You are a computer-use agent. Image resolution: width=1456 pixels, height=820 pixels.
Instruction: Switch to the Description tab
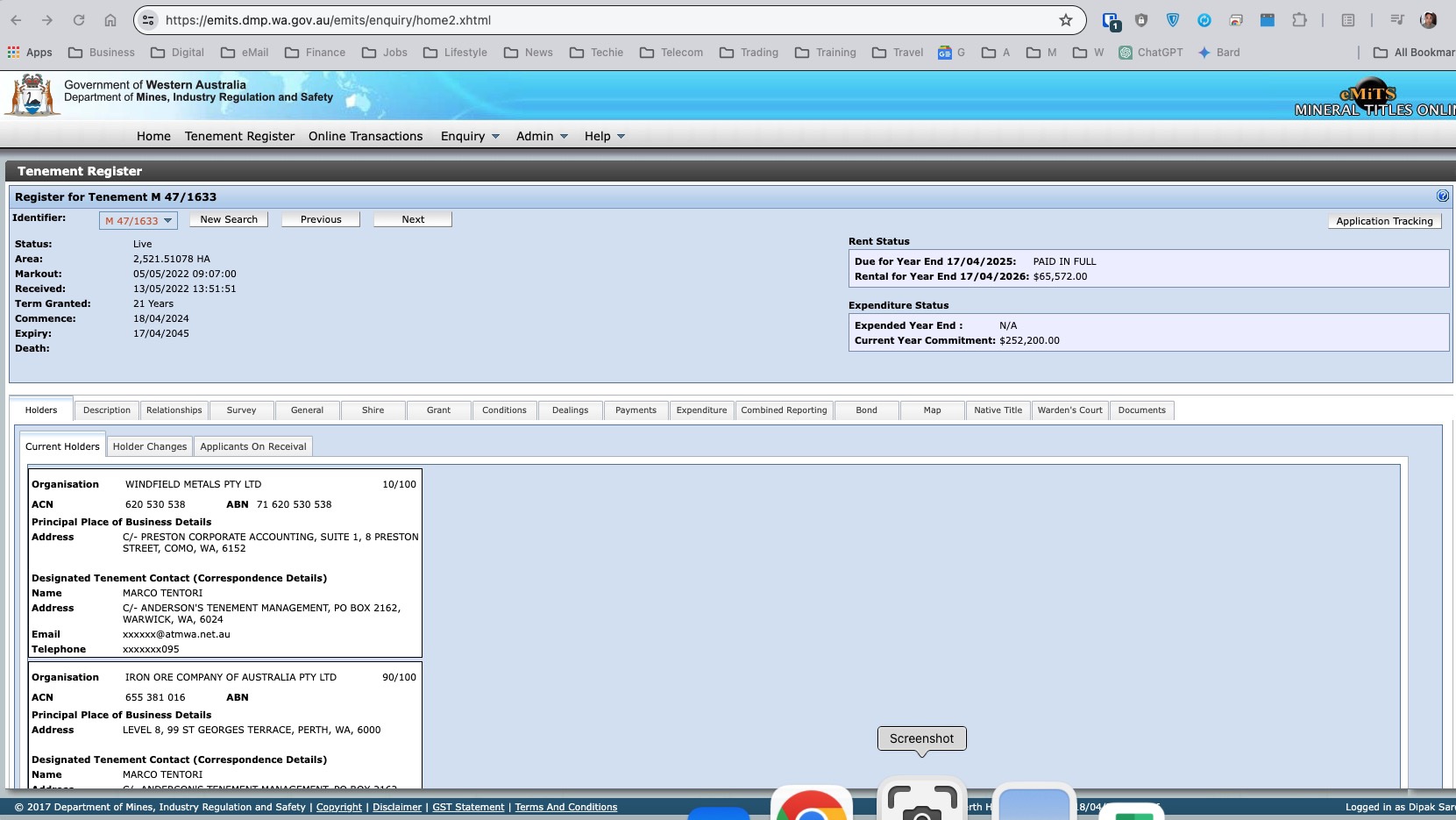107,410
